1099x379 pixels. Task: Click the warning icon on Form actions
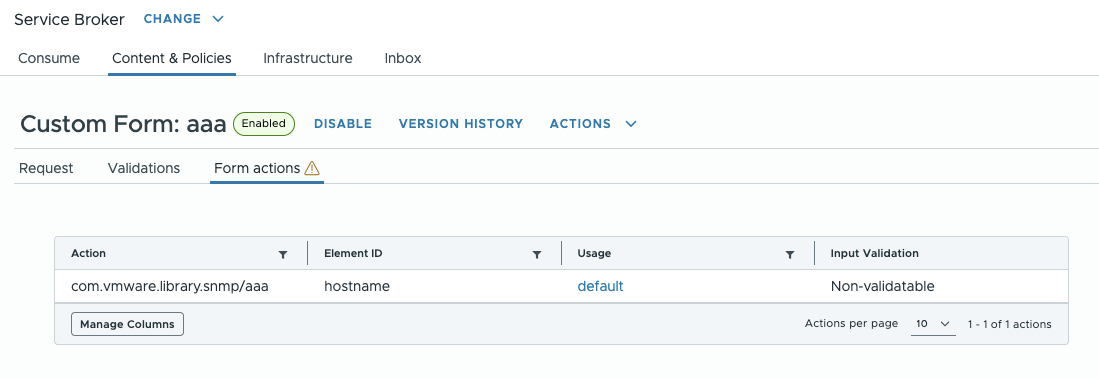pyautogui.click(x=312, y=168)
